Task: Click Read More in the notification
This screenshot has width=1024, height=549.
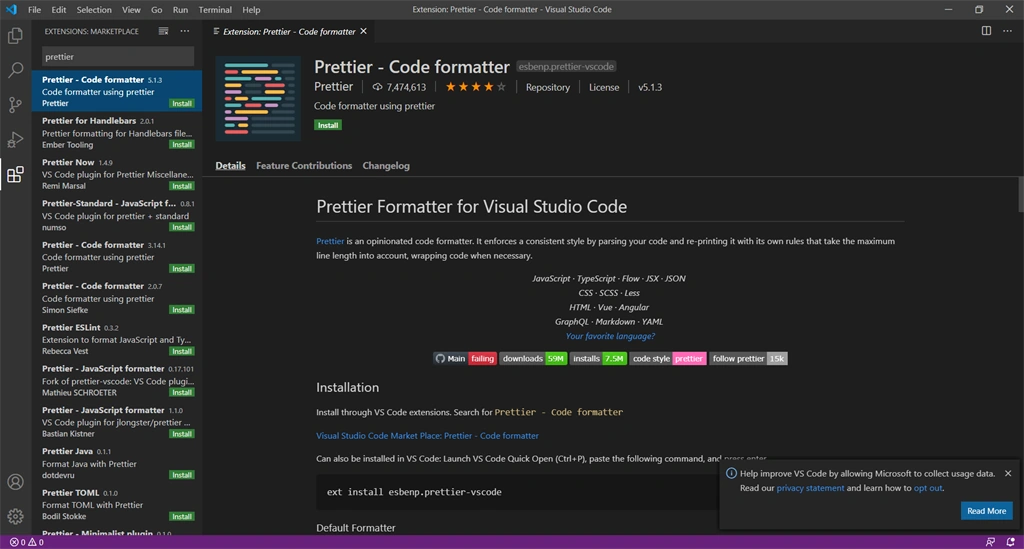Action: 986,510
